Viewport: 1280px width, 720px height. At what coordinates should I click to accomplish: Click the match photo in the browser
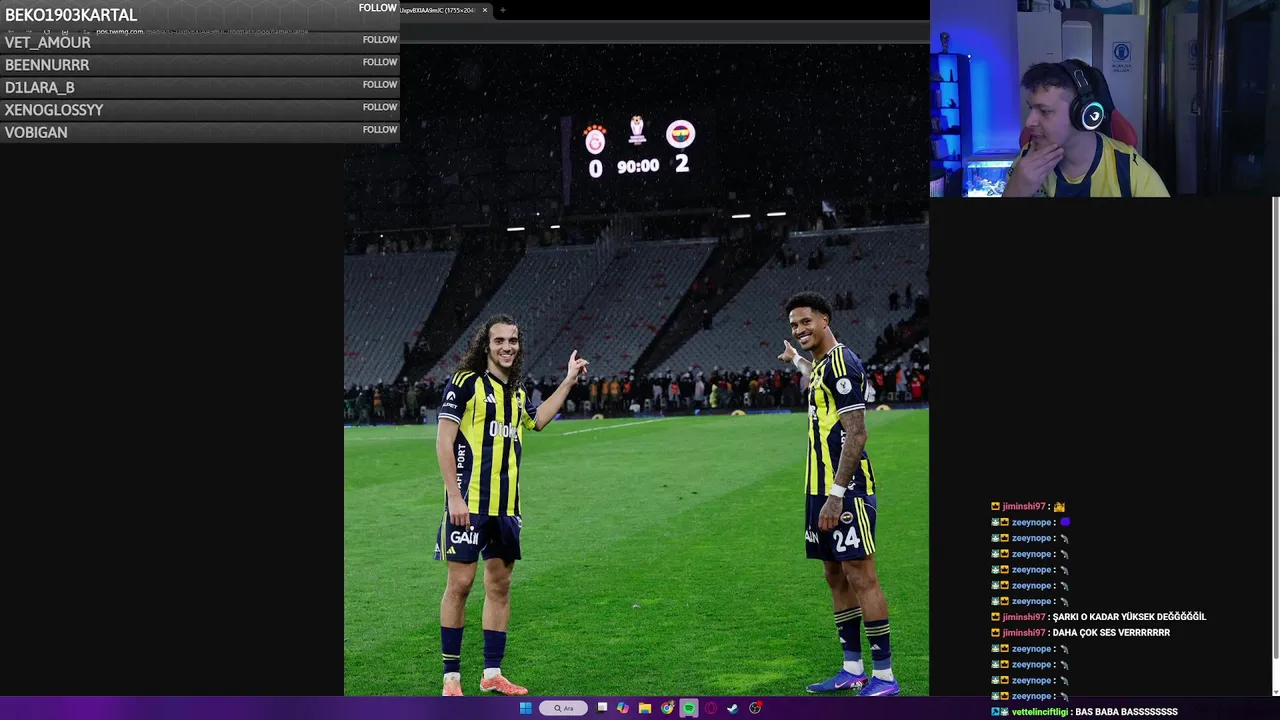[636, 370]
